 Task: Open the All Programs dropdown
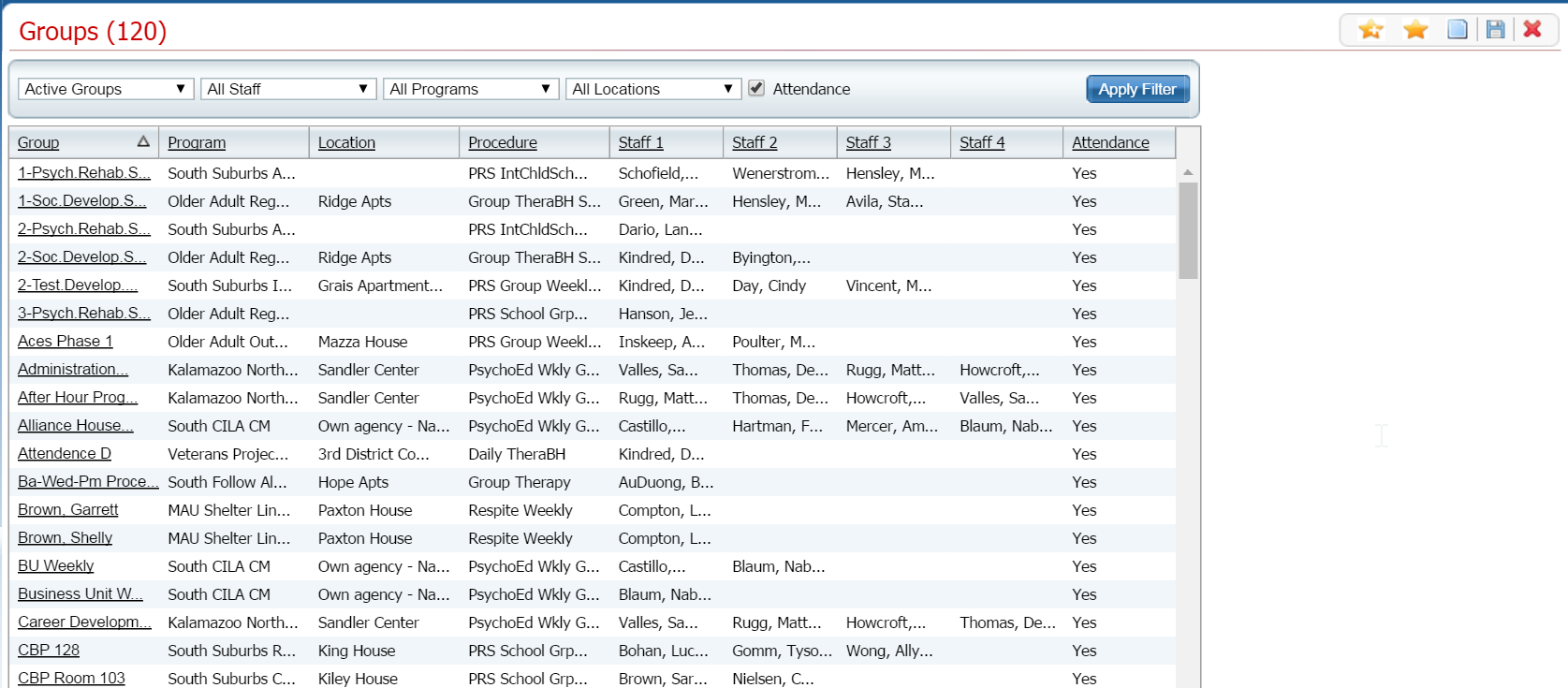471,89
